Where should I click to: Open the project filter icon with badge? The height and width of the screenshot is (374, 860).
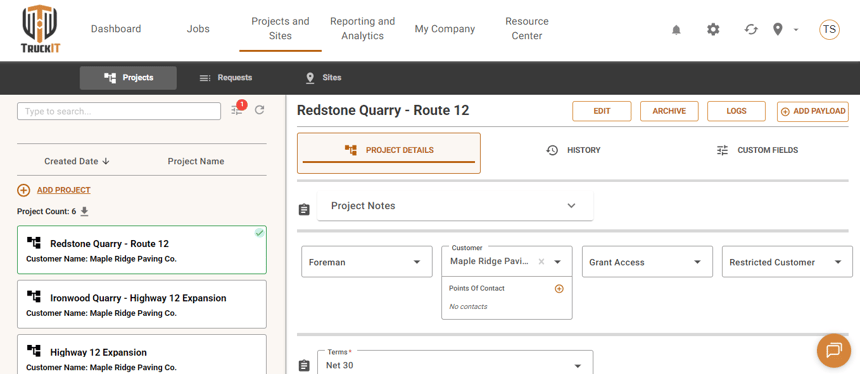click(237, 109)
